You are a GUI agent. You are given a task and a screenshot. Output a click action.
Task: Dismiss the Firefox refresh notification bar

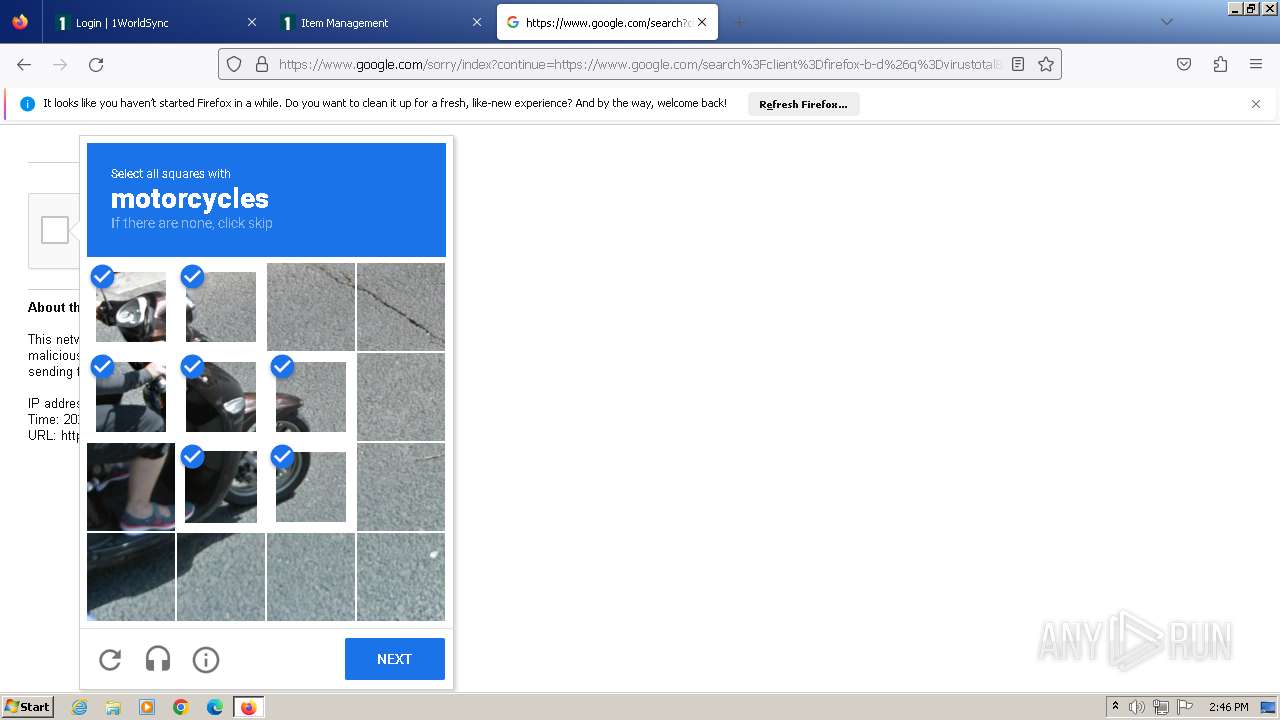pos(1256,104)
